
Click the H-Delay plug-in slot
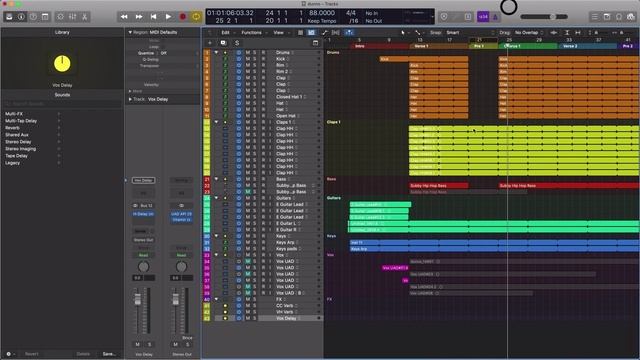coord(143,214)
